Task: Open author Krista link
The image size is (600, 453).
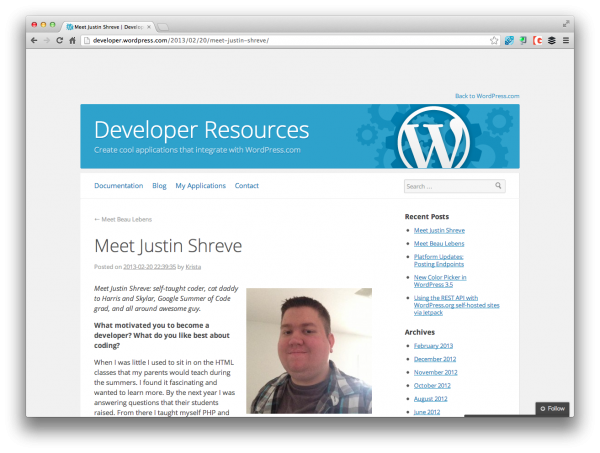Action: [193, 267]
